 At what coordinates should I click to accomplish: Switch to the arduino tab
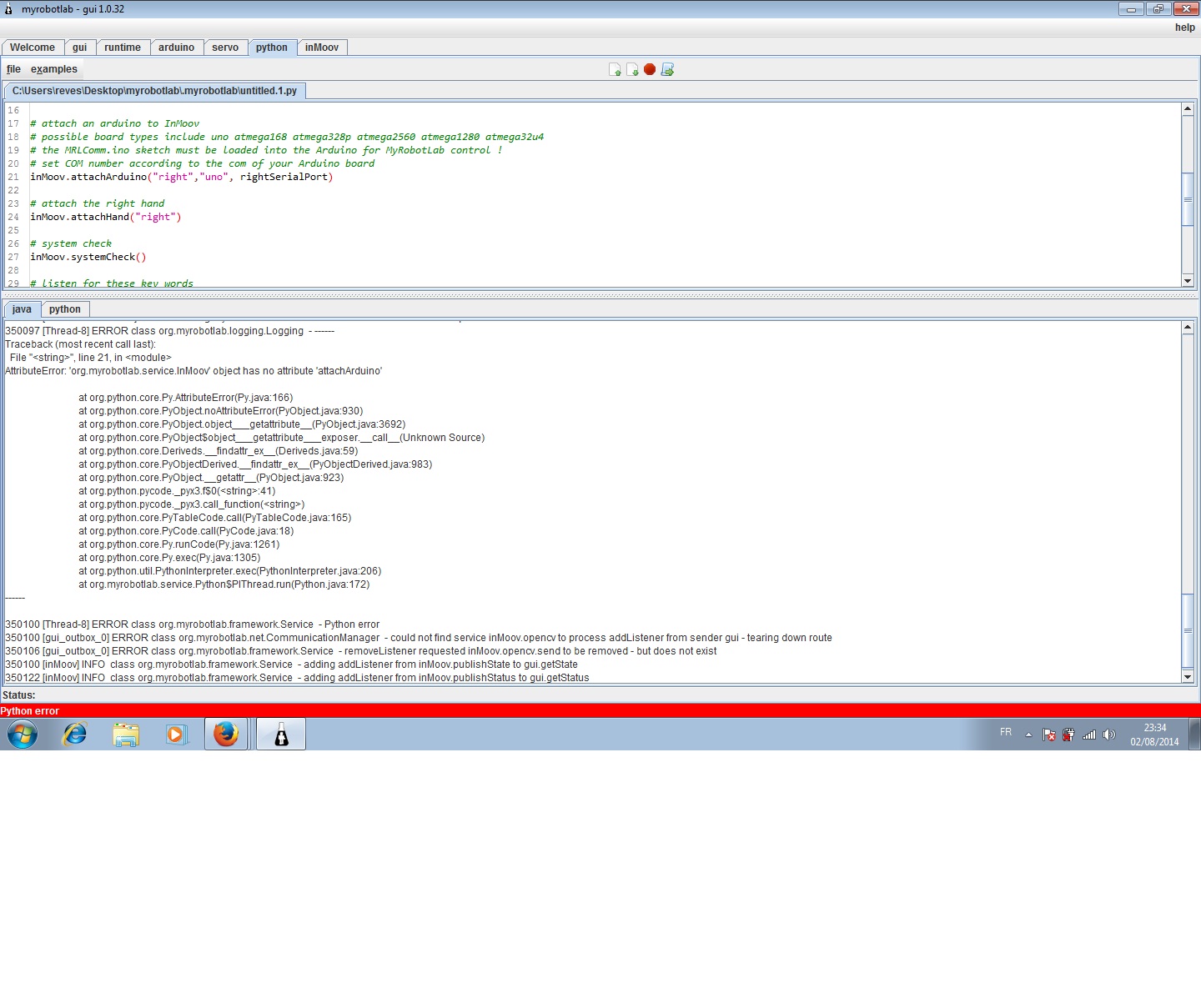tap(176, 48)
